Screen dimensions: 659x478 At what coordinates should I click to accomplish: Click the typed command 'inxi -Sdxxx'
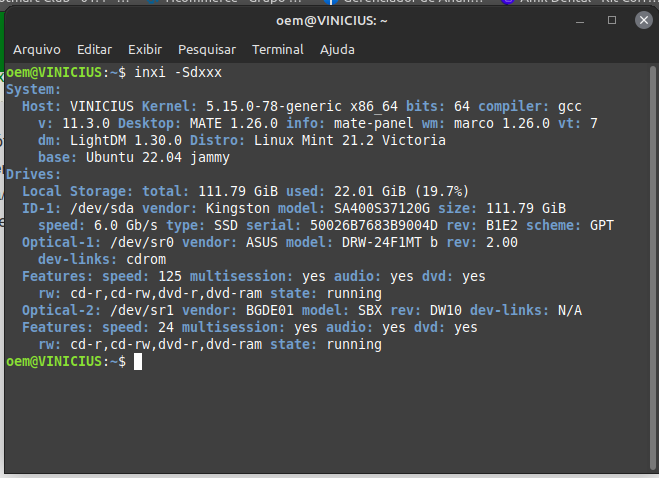tap(178, 72)
